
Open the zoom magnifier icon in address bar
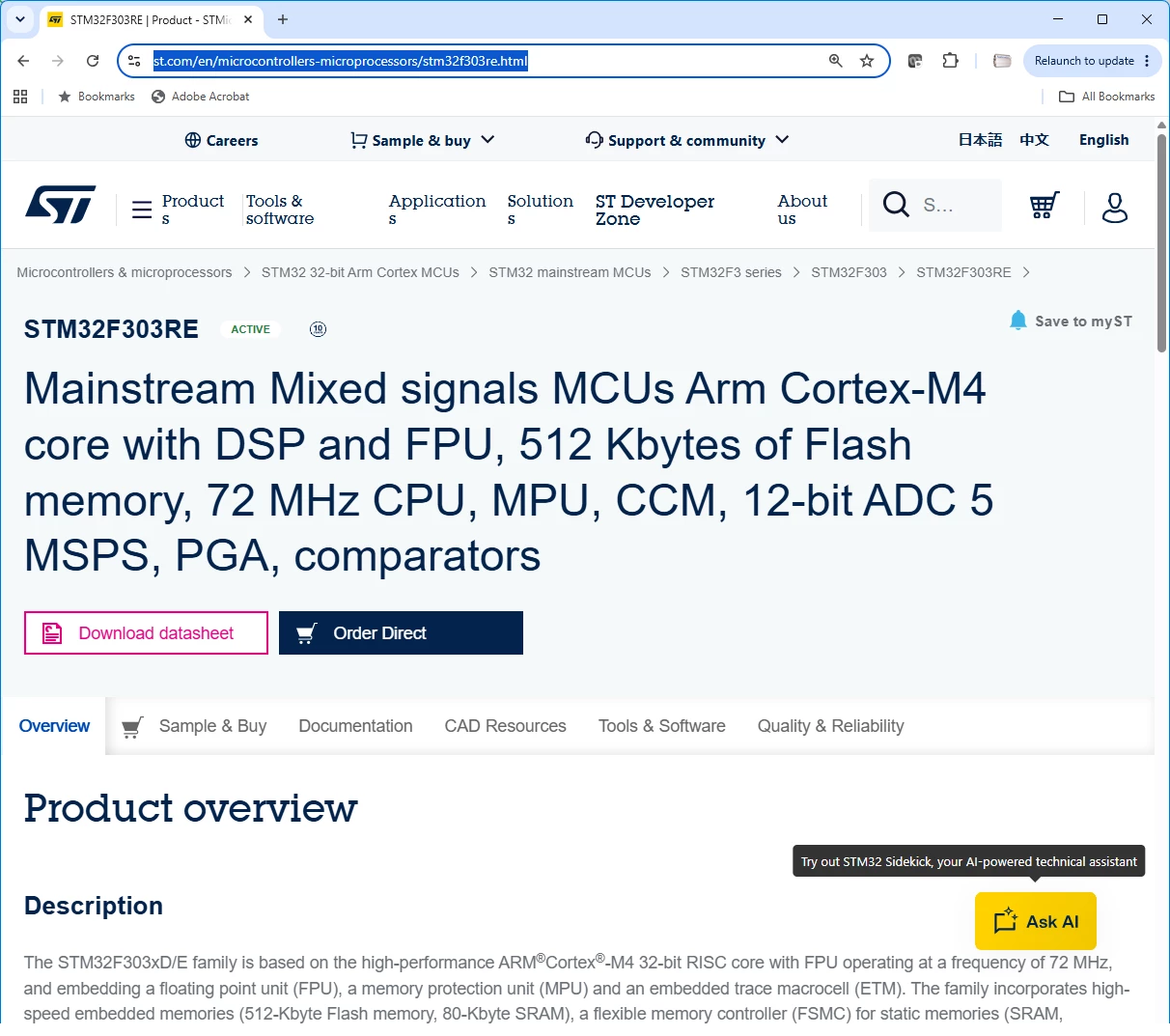tap(836, 61)
